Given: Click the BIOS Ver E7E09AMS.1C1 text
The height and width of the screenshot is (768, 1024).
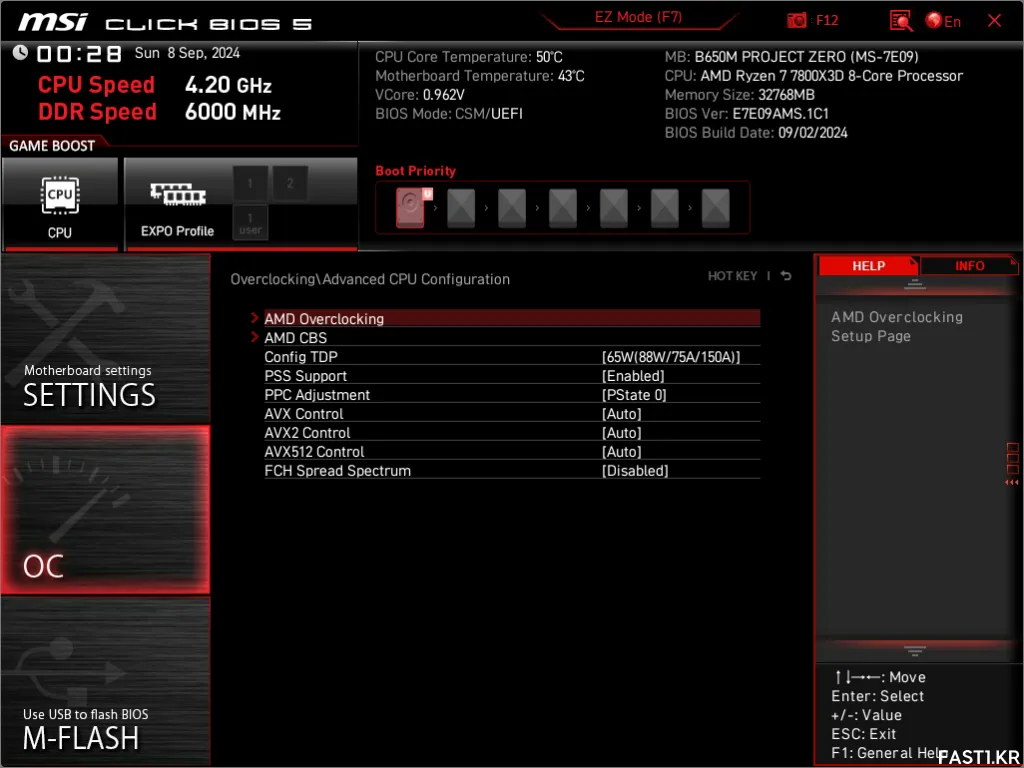Looking at the screenshot, I should point(746,113).
